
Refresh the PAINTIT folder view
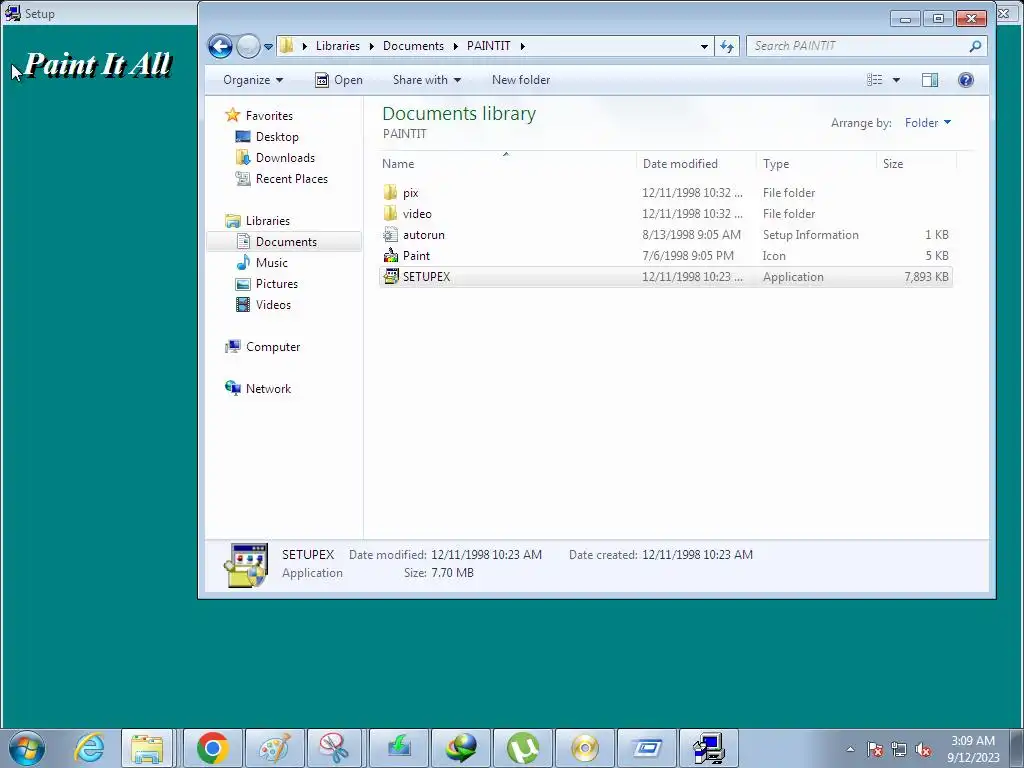point(727,46)
